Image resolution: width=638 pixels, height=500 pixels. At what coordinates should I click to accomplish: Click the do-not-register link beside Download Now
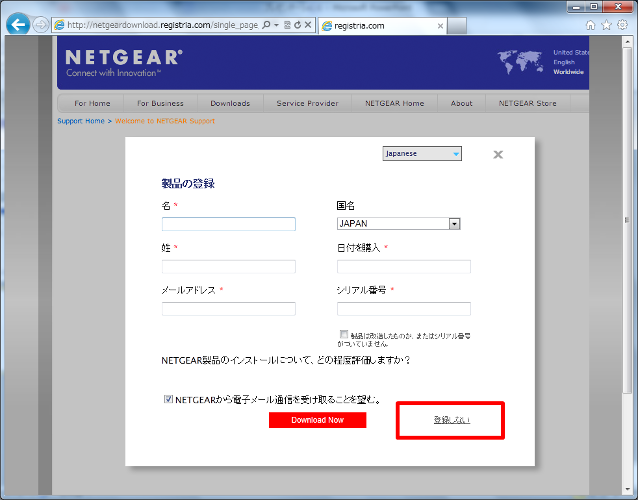[x=452, y=420]
